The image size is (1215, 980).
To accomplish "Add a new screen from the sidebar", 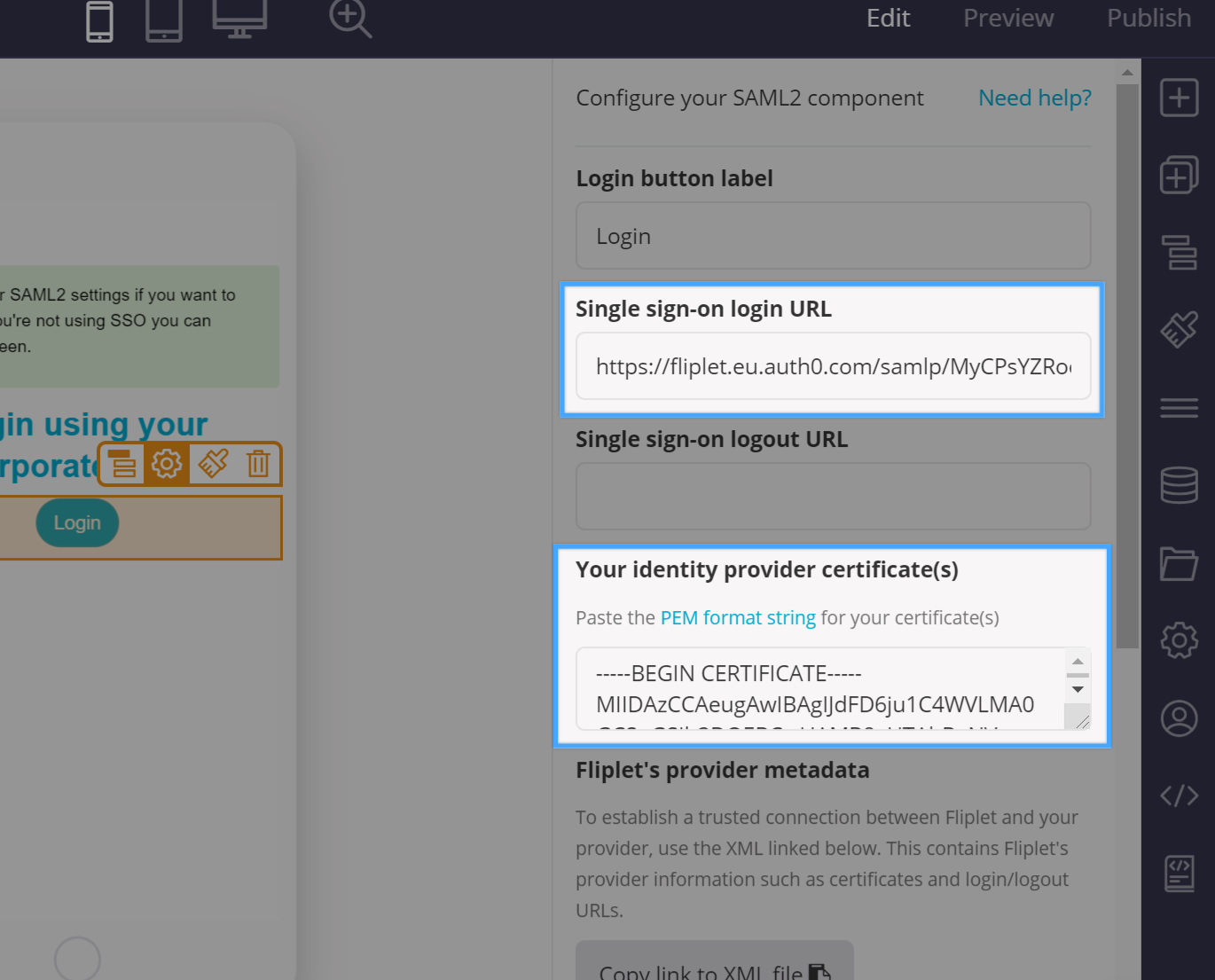I will tap(1179, 175).
